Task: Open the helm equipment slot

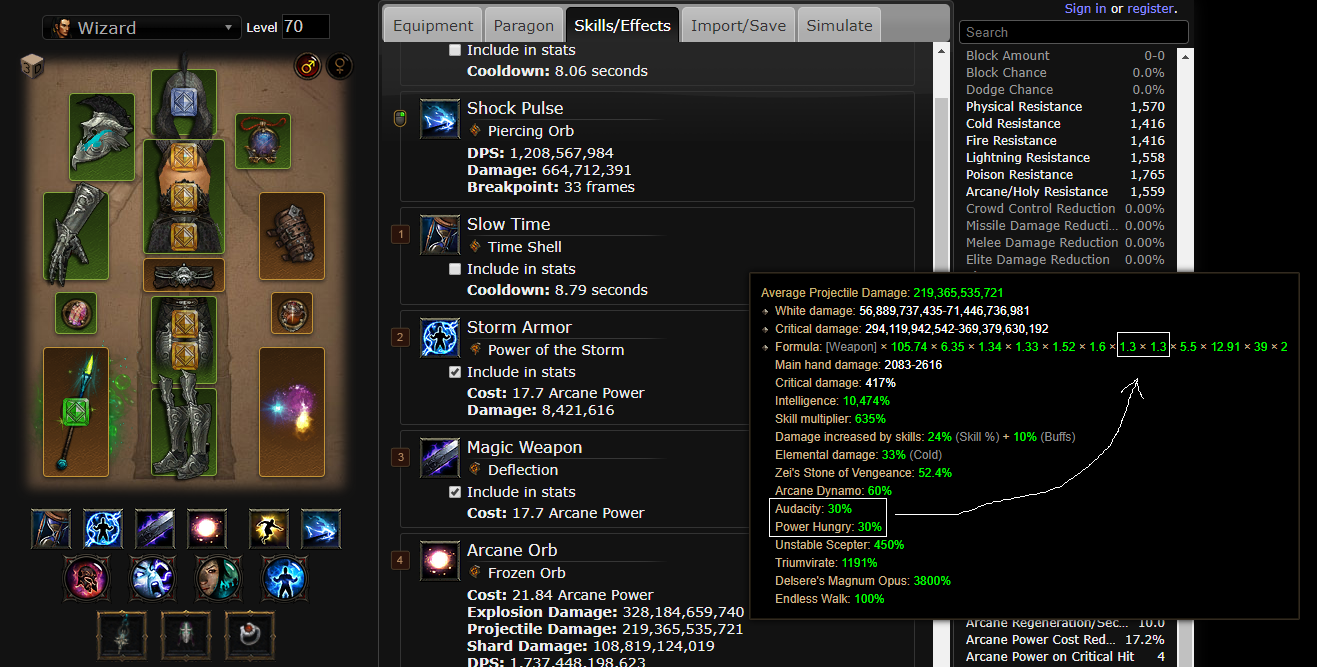Action: coord(184,104)
